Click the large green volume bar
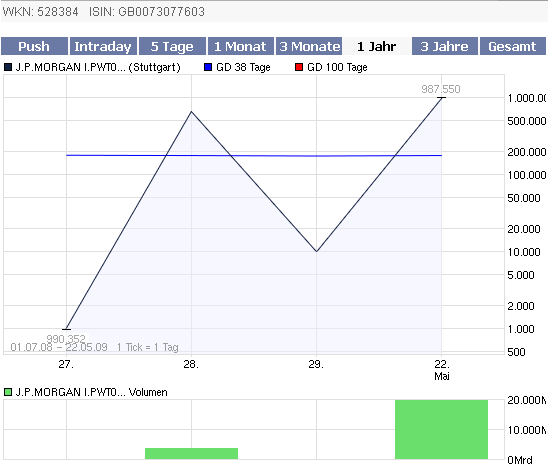 [x=441, y=429]
